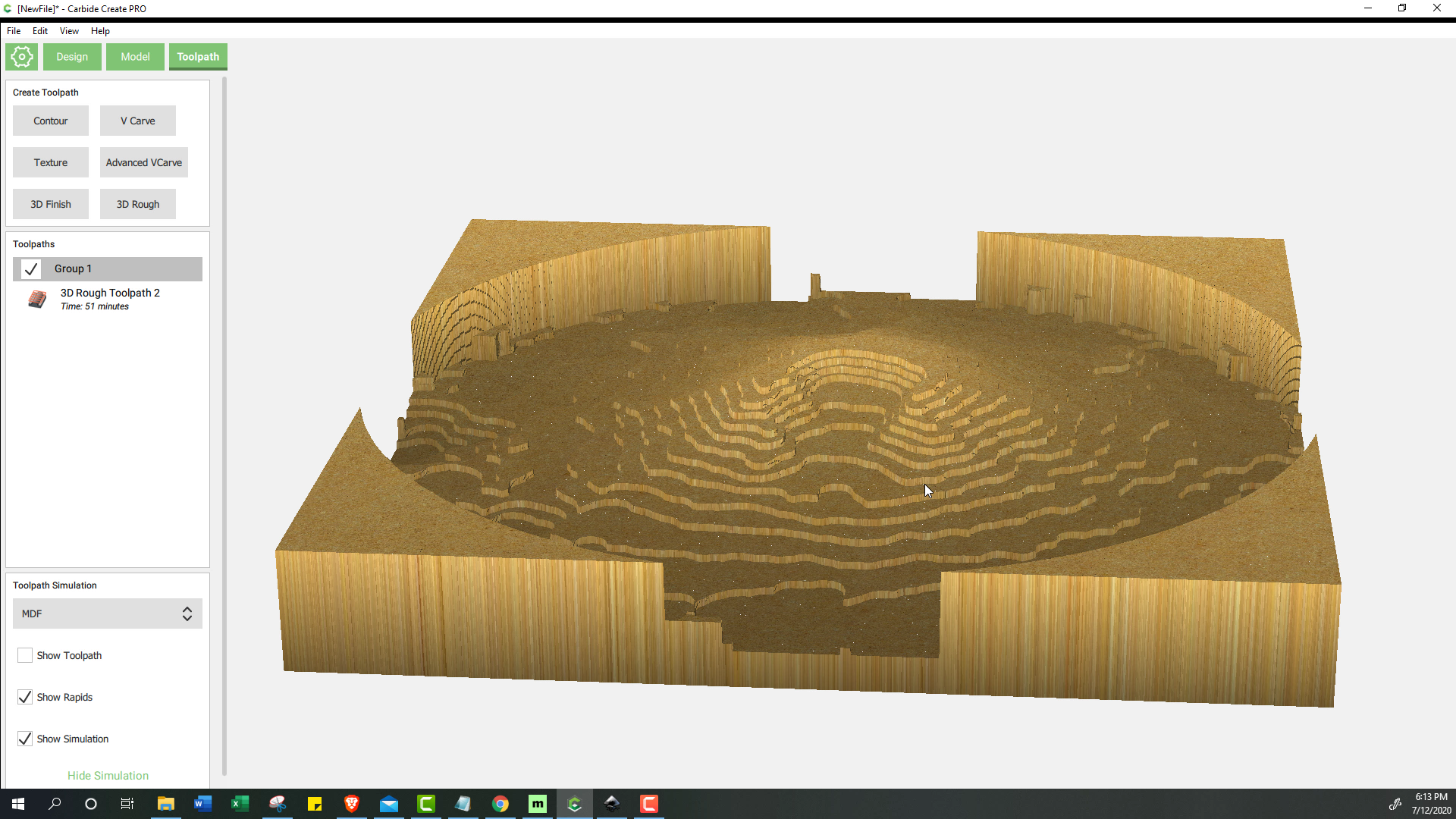Image resolution: width=1456 pixels, height=819 pixels.
Task: Click the Toolpath tab
Action: tap(198, 56)
